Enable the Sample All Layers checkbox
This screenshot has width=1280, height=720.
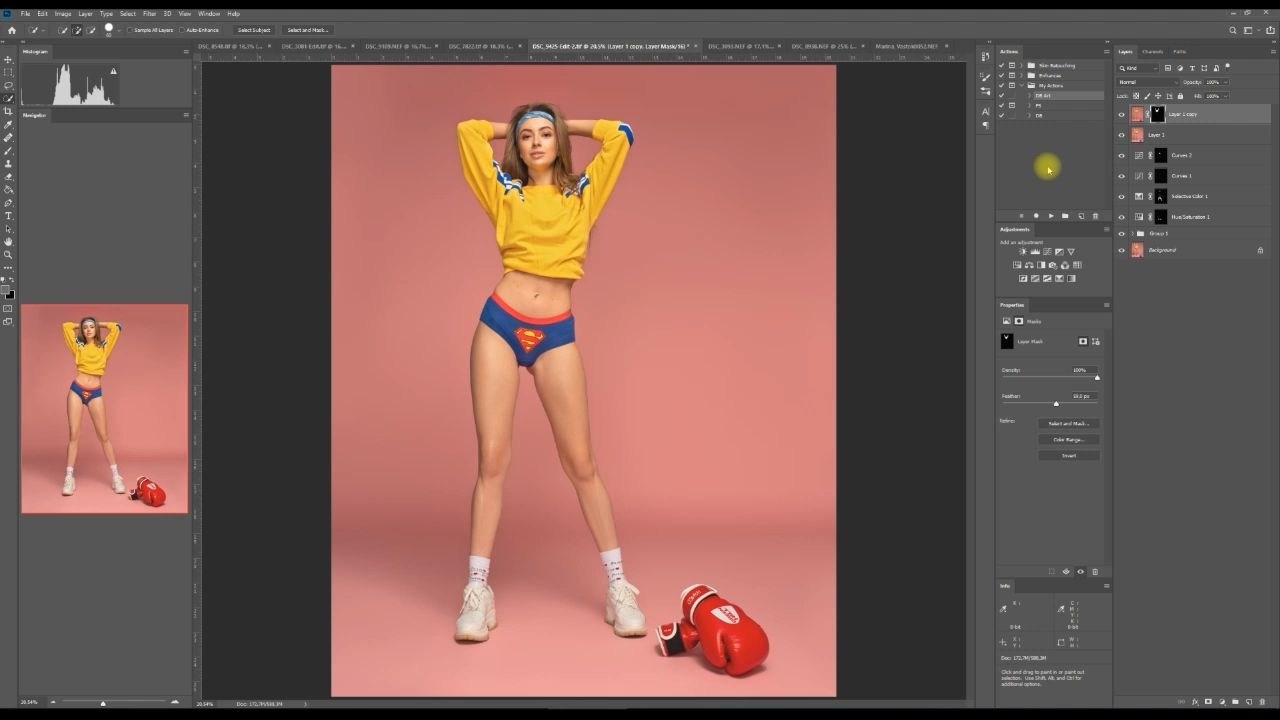129,30
